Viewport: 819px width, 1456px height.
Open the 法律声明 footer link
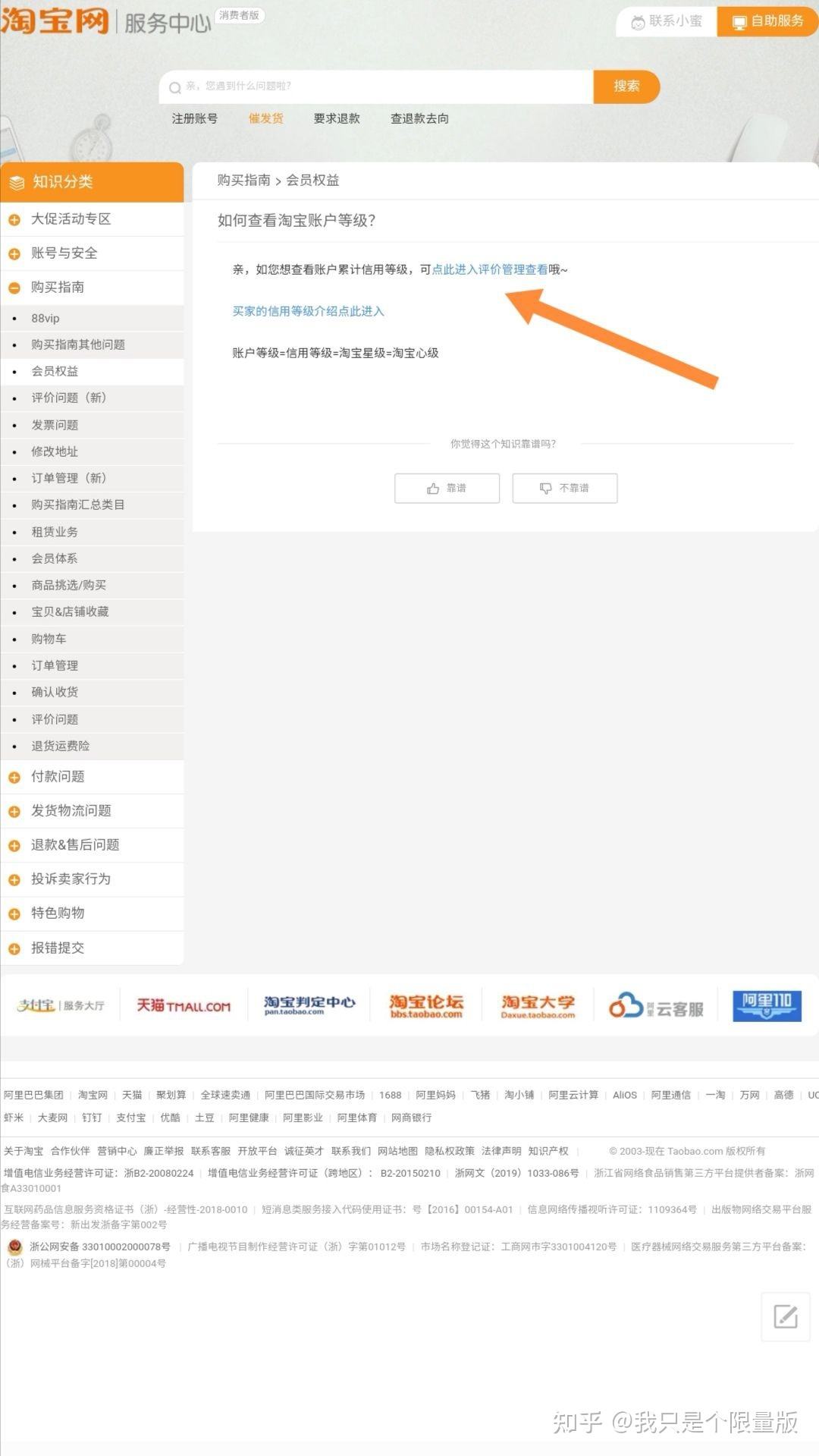501,1151
